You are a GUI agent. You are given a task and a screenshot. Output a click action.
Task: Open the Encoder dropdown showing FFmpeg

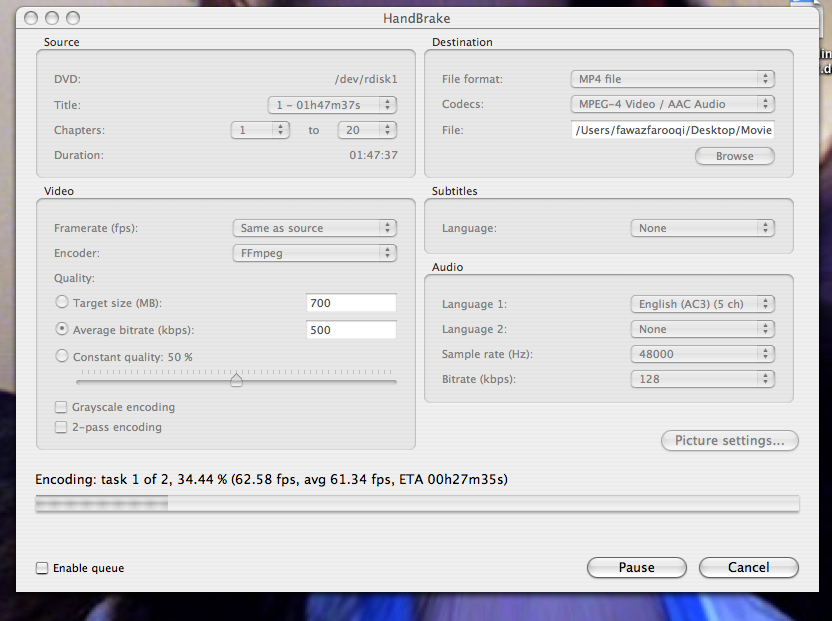315,253
